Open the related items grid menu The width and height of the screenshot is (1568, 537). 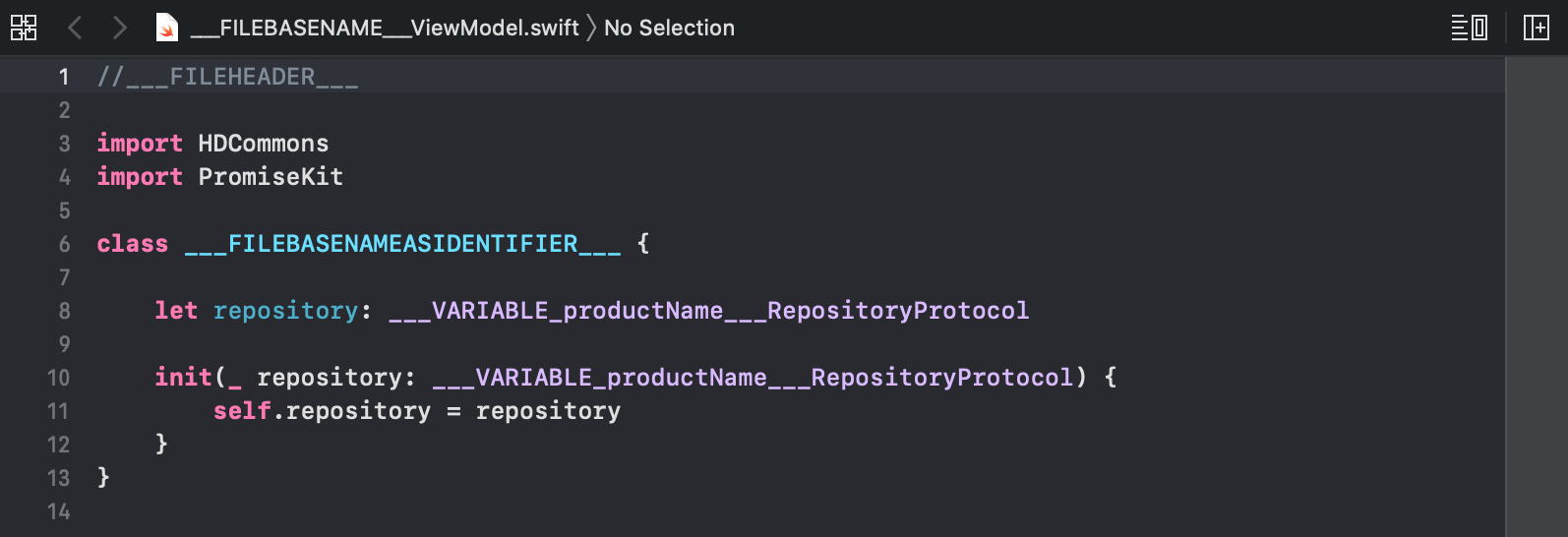[24, 28]
